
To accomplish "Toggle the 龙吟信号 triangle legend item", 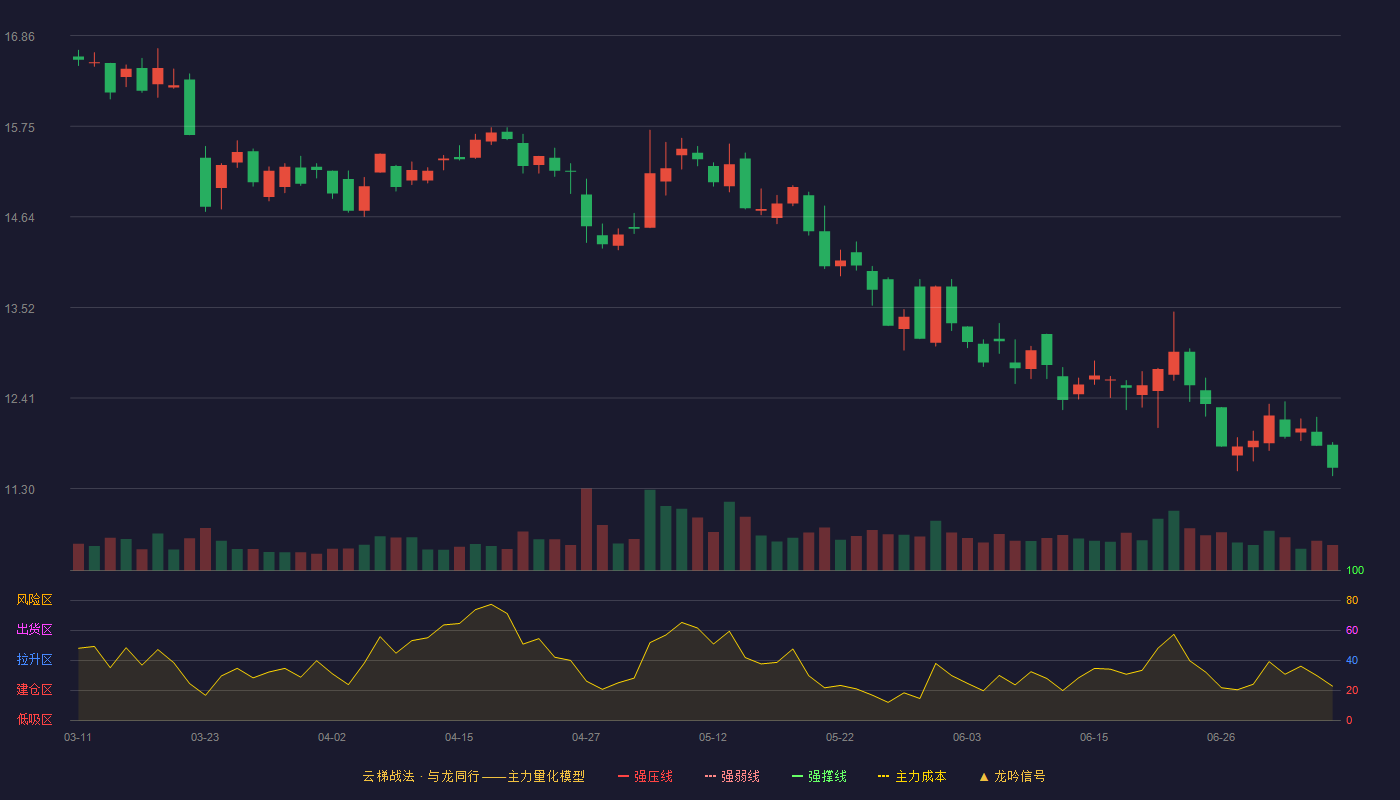I will pyautogui.click(x=1012, y=776).
